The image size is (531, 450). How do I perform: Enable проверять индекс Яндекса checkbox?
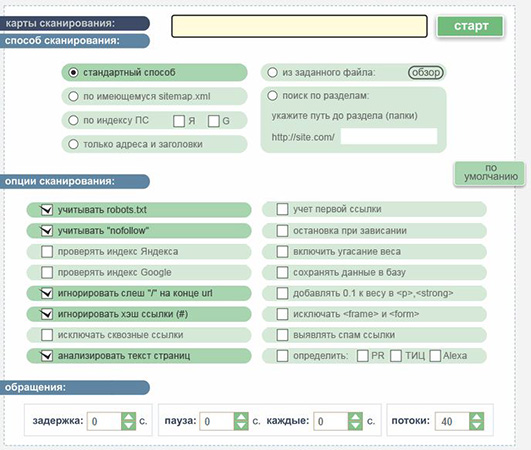click(47, 252)
